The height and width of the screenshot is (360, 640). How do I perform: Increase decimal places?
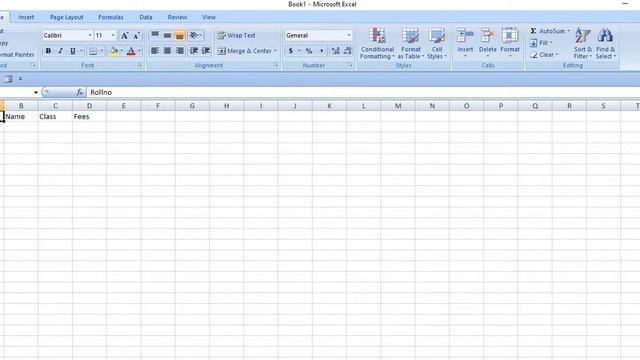336,51
